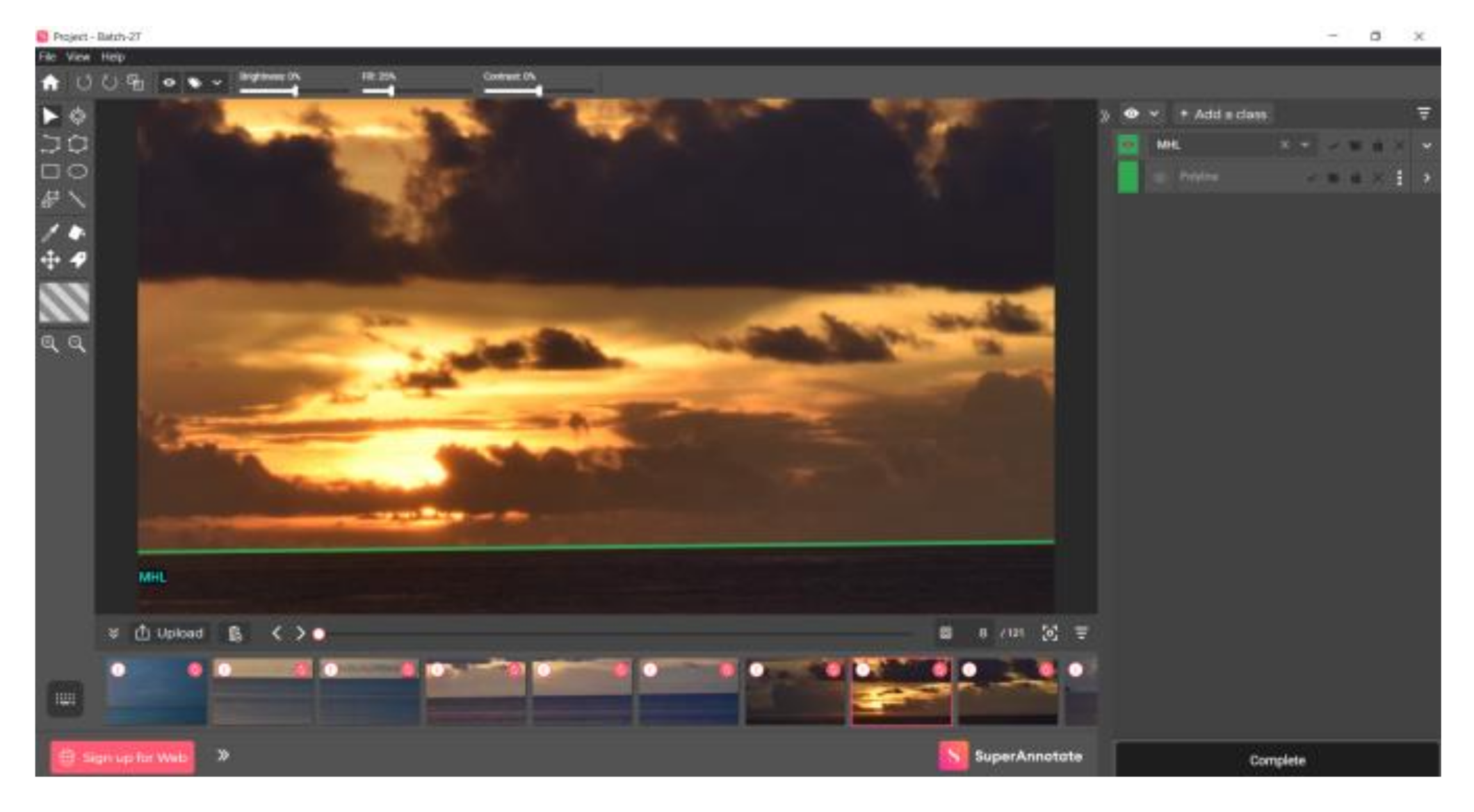Select the Polygon annotation tool
The width and height of the screenshot is (1474, 812).
[x=78, y=144]
